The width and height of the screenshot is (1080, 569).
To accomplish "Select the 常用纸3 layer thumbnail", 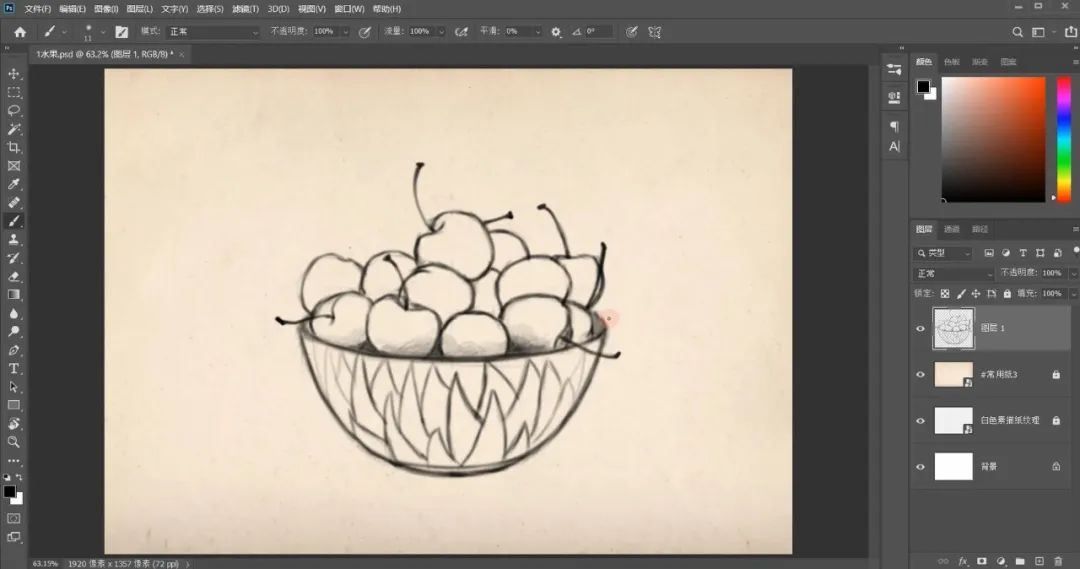I will [953, 374].
